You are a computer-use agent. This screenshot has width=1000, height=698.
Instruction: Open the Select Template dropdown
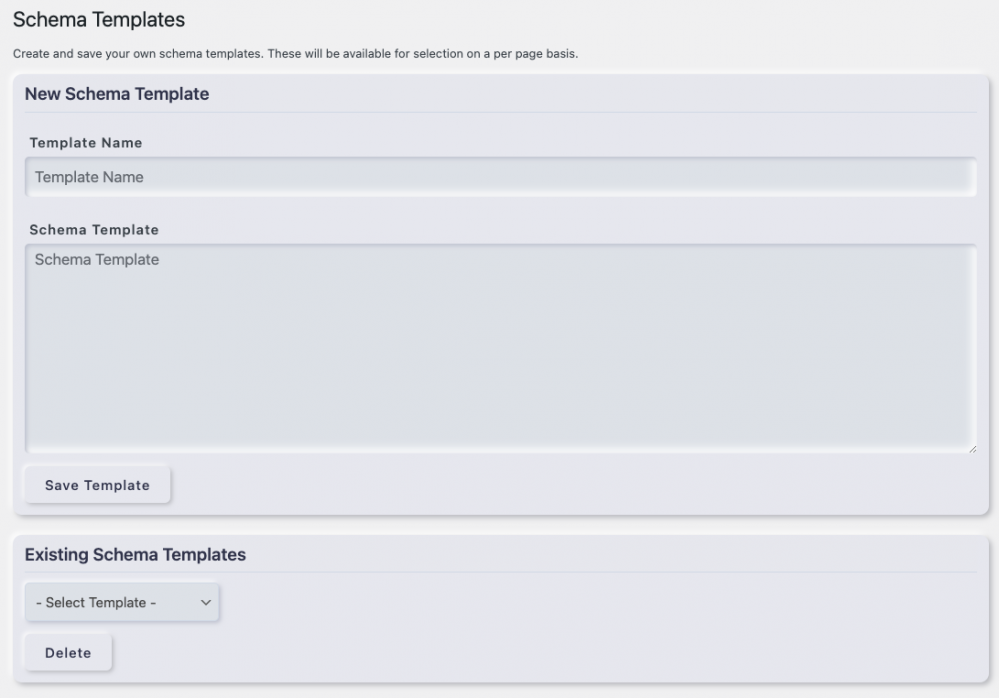tap(122, 603)
